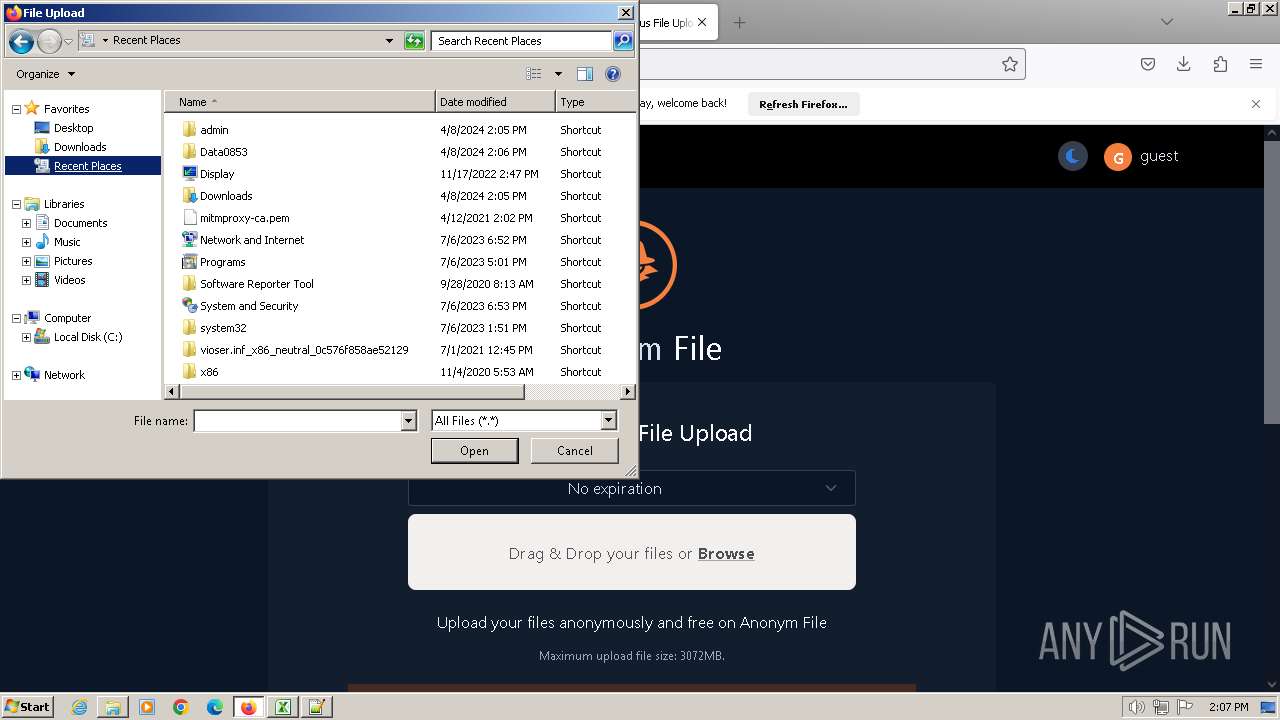The height and width of the screenshot is (720, 1280).
Task: Change view using the views icon
Action: (x=534, y=74)
